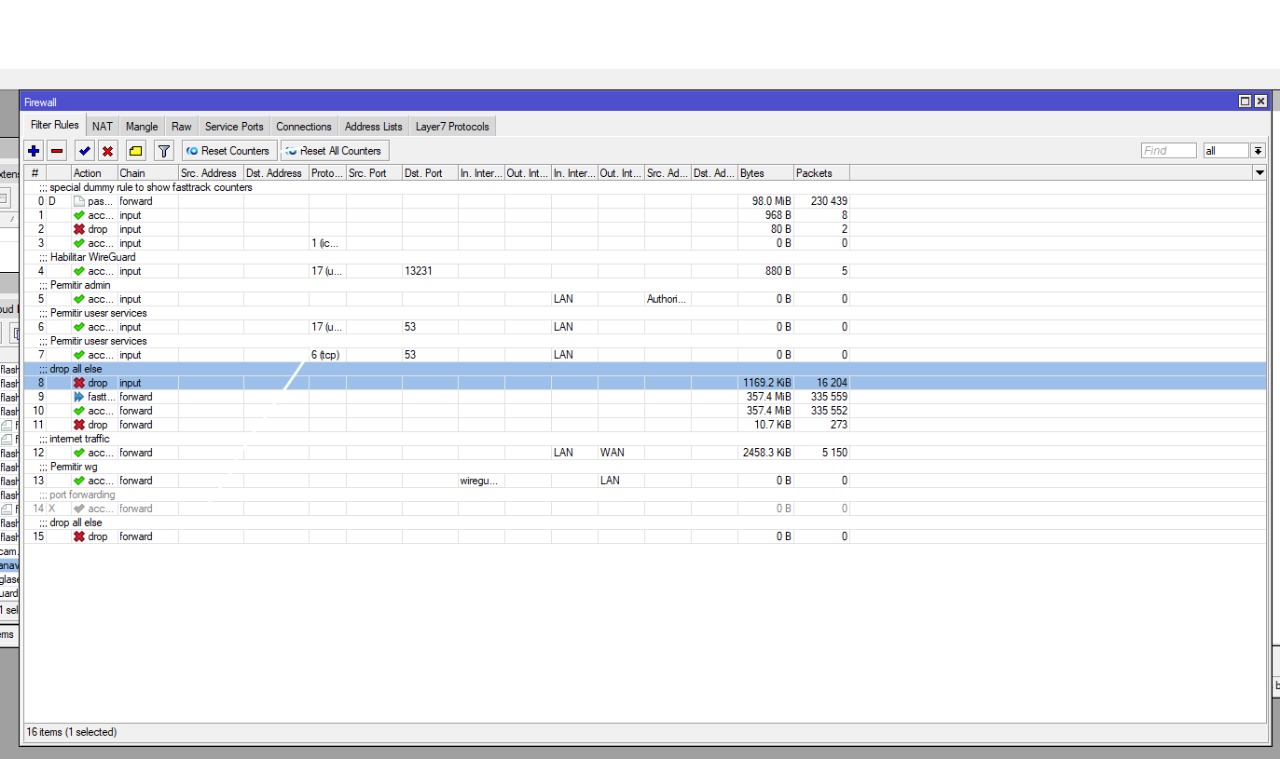
Task: Click the WAN out interface cell
Action: point(612,453)
